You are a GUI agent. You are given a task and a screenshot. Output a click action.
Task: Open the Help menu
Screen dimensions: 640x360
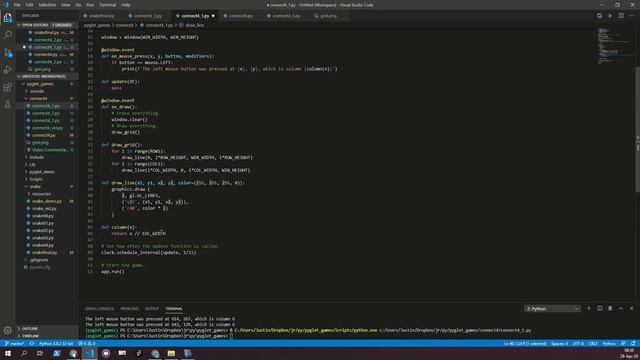tap(125, 5)
